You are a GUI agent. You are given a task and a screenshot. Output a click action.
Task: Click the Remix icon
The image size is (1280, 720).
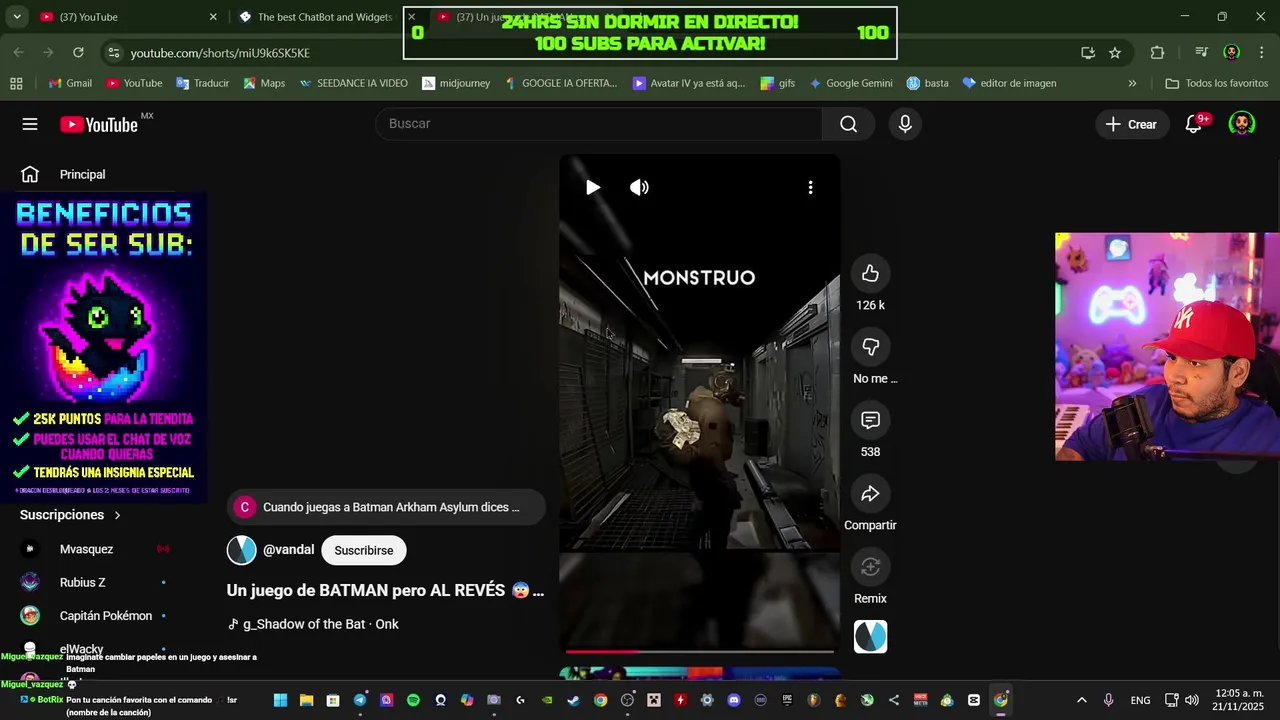870,567
